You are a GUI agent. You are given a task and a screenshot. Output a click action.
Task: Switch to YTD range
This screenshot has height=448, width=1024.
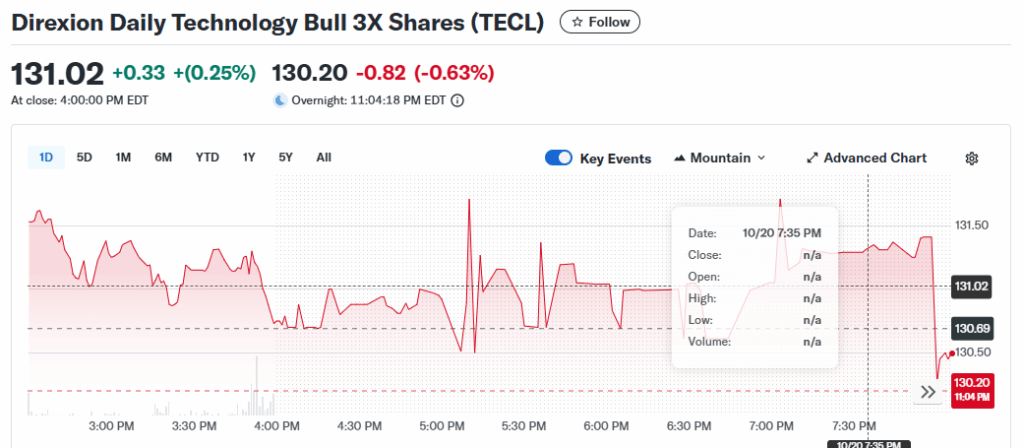point(207,157)
